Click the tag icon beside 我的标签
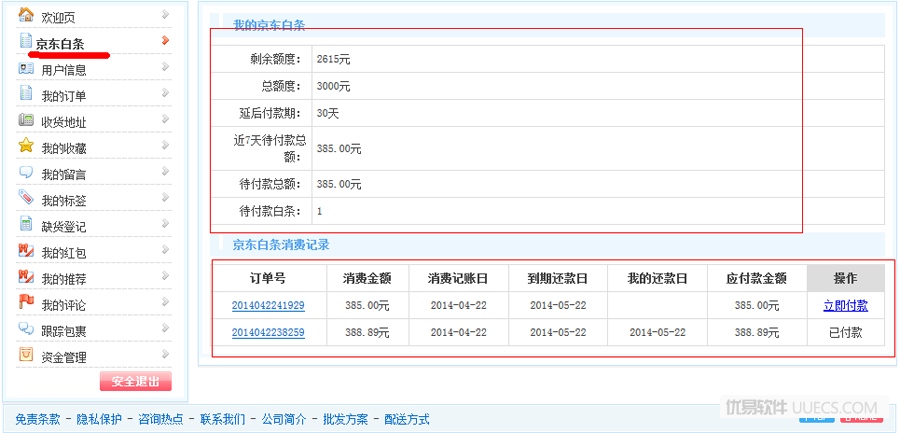The width and height of the screenshot is (900, 433). (x=26, y=198)
